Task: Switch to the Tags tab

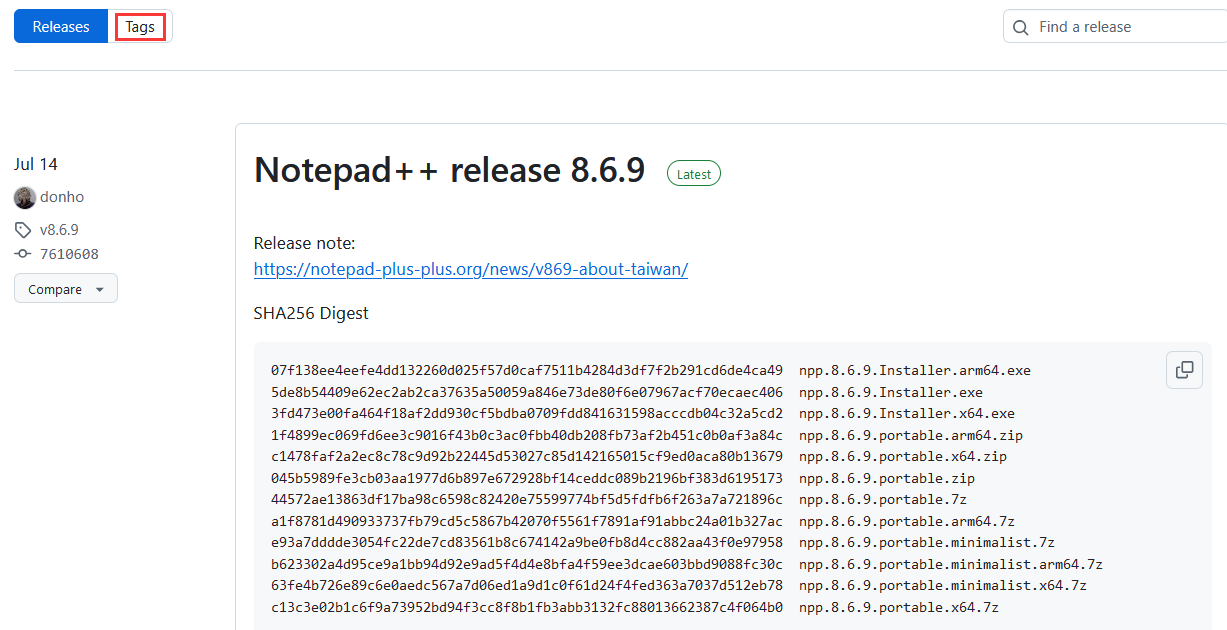Action: [x=140, y=26]
